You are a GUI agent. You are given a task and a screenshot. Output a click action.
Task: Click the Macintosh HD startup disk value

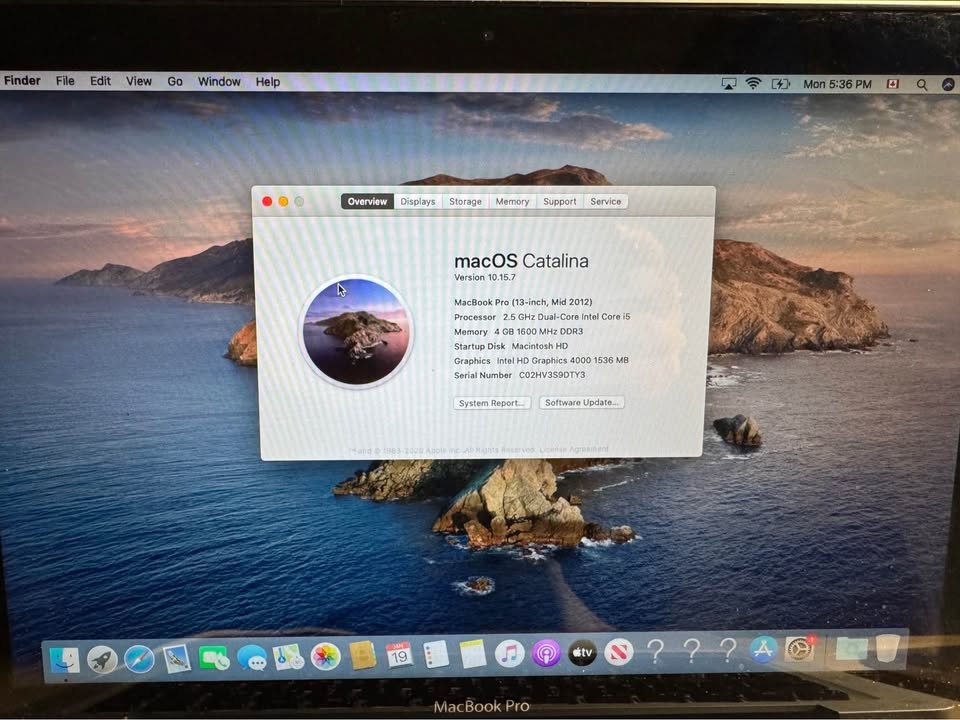(x=540, y=346)
